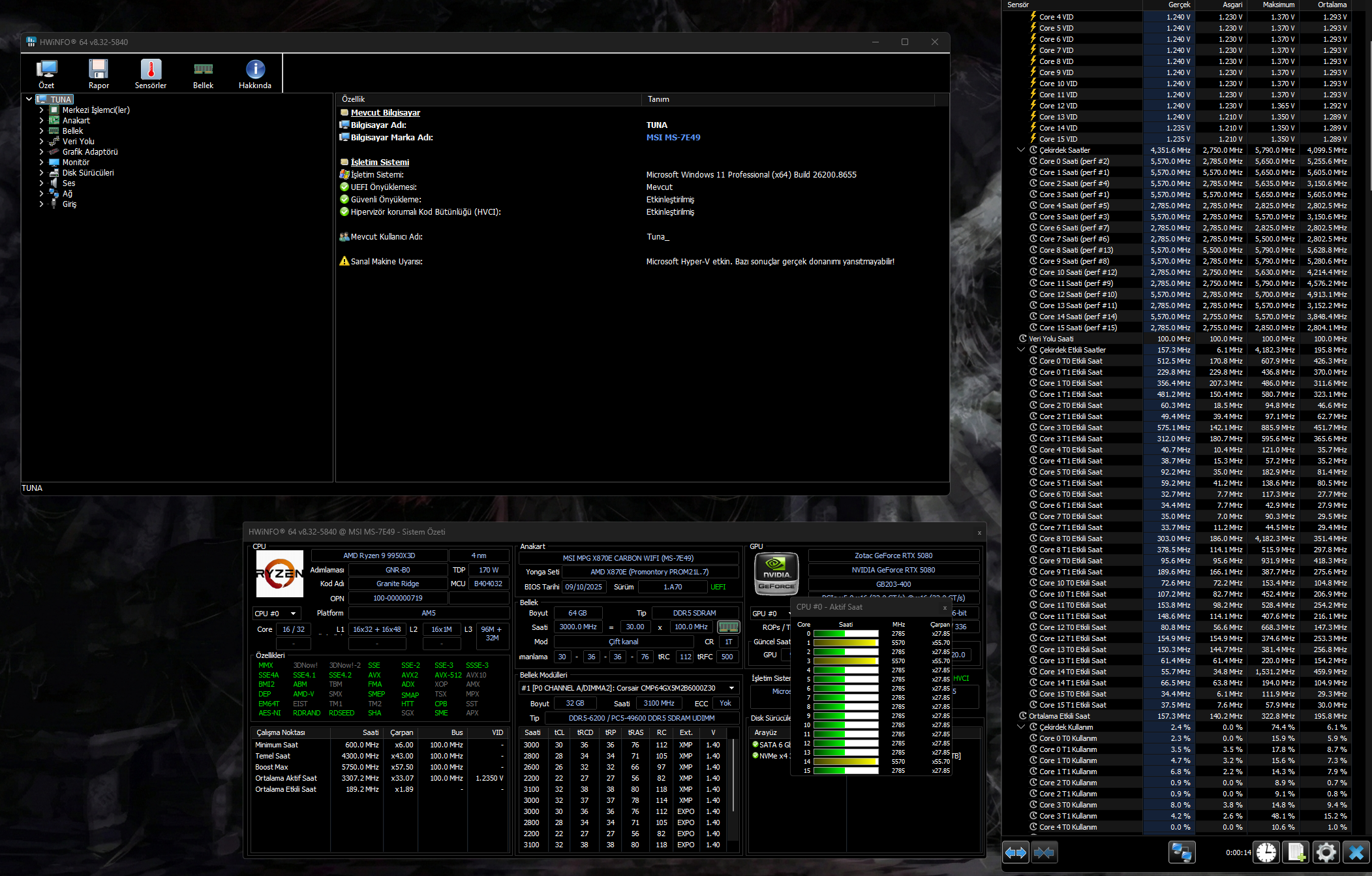Open the memory module #1 Corsair dropdown
The height and width of the screenshot is (876, 1372).
628,688
